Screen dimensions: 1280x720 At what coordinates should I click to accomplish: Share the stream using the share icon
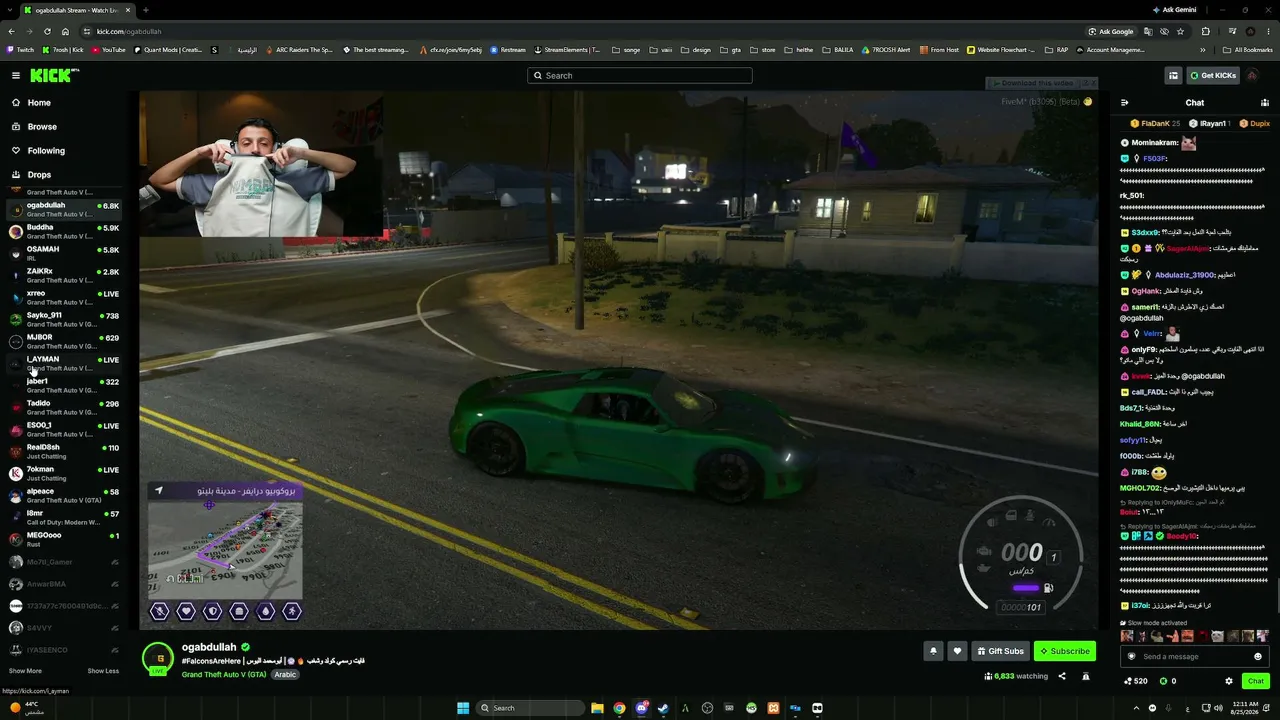(1062, 676)
